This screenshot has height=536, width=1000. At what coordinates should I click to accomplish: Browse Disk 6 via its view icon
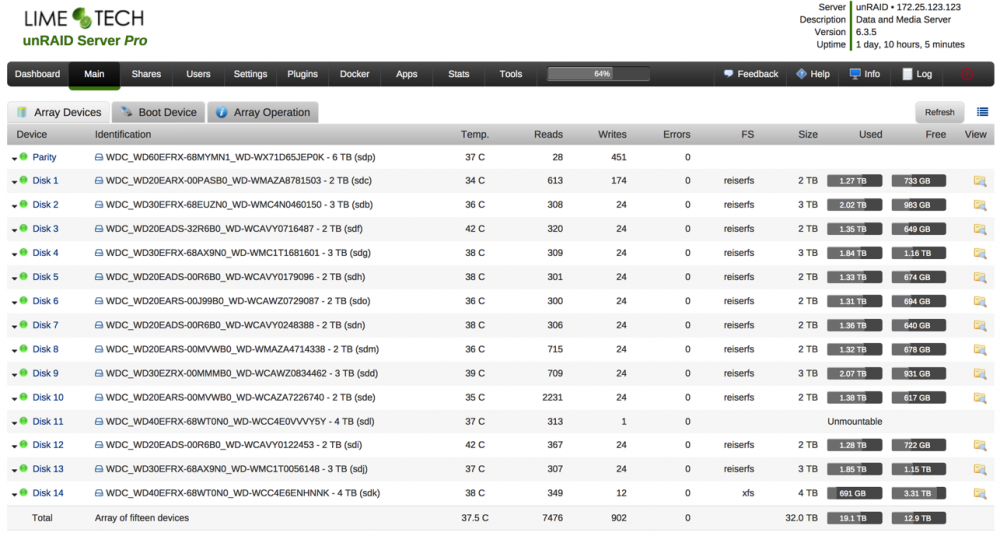click(980, 301)
